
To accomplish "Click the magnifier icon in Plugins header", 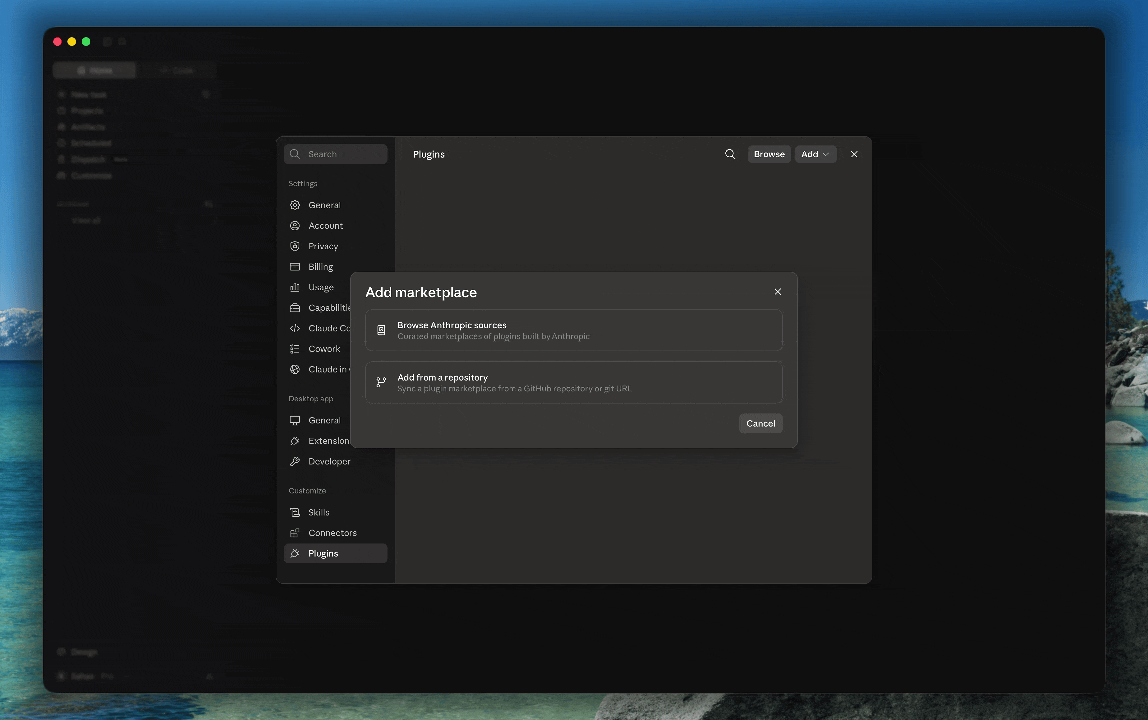I will pyautogui.click(x=730, y=154).
